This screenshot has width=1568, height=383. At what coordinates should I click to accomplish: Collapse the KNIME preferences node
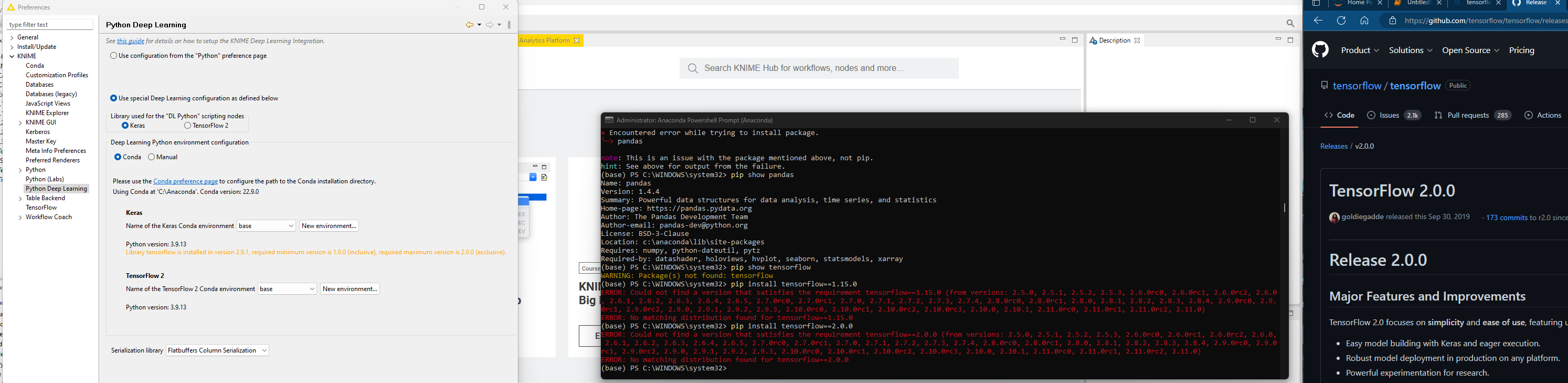tap(12, 57)
